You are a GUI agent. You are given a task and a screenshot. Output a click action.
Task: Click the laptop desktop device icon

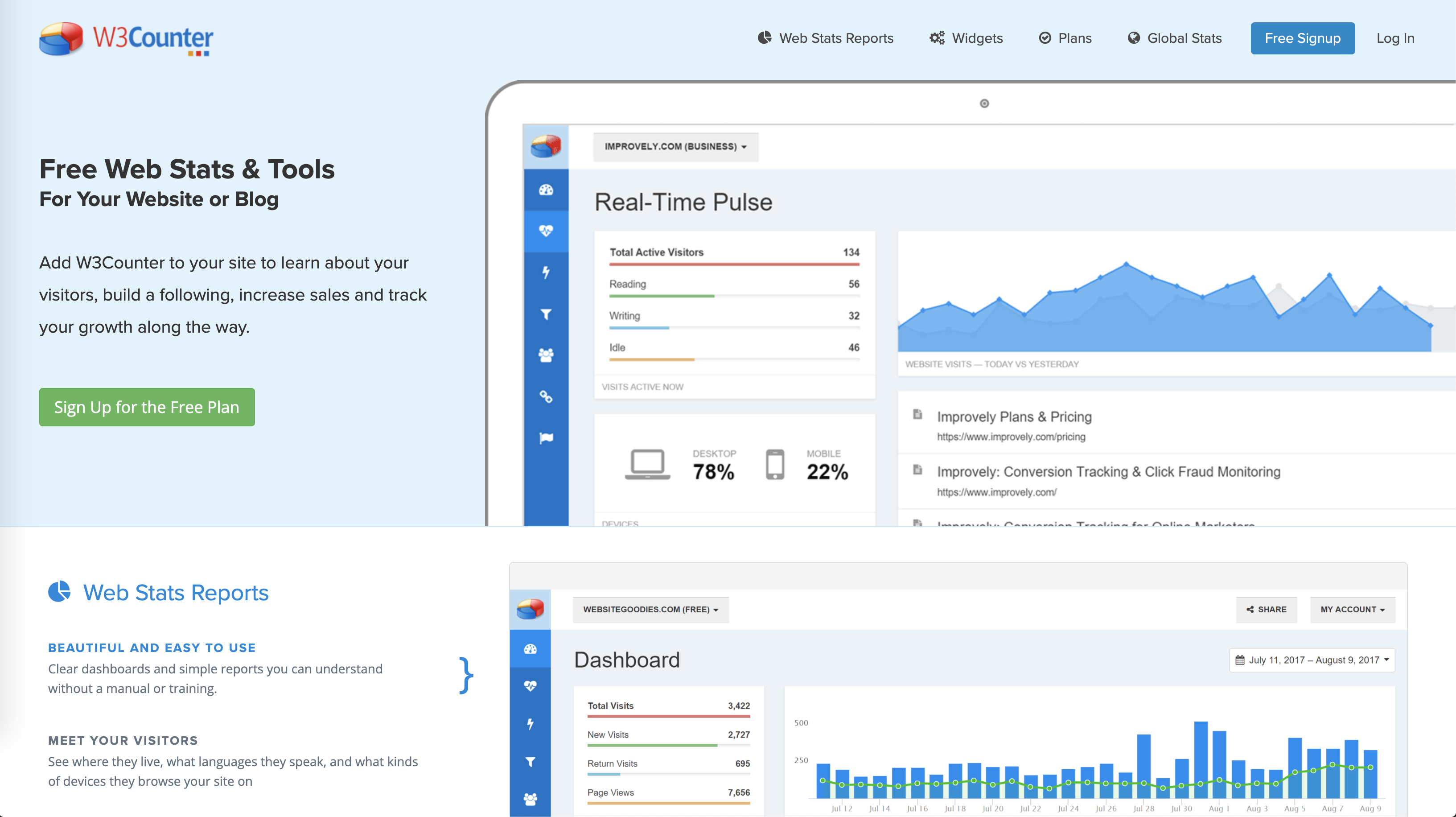(x=647, y=464)
